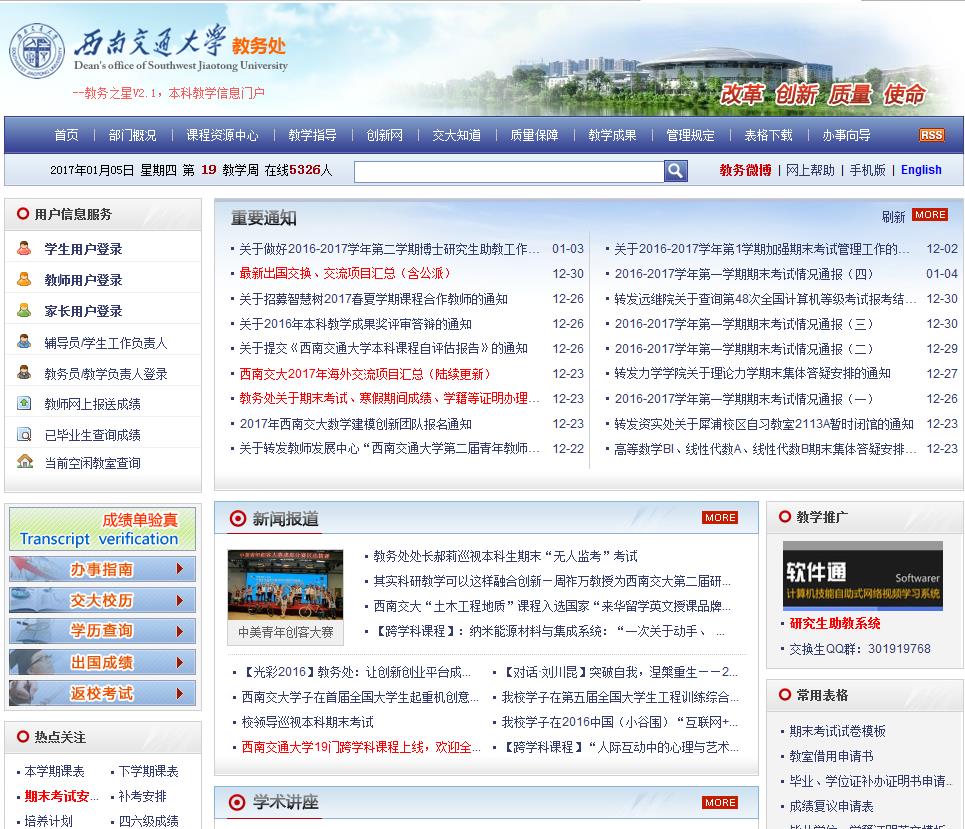
Task: Open 研究生助教系统 link
Action: click(835, 623)
